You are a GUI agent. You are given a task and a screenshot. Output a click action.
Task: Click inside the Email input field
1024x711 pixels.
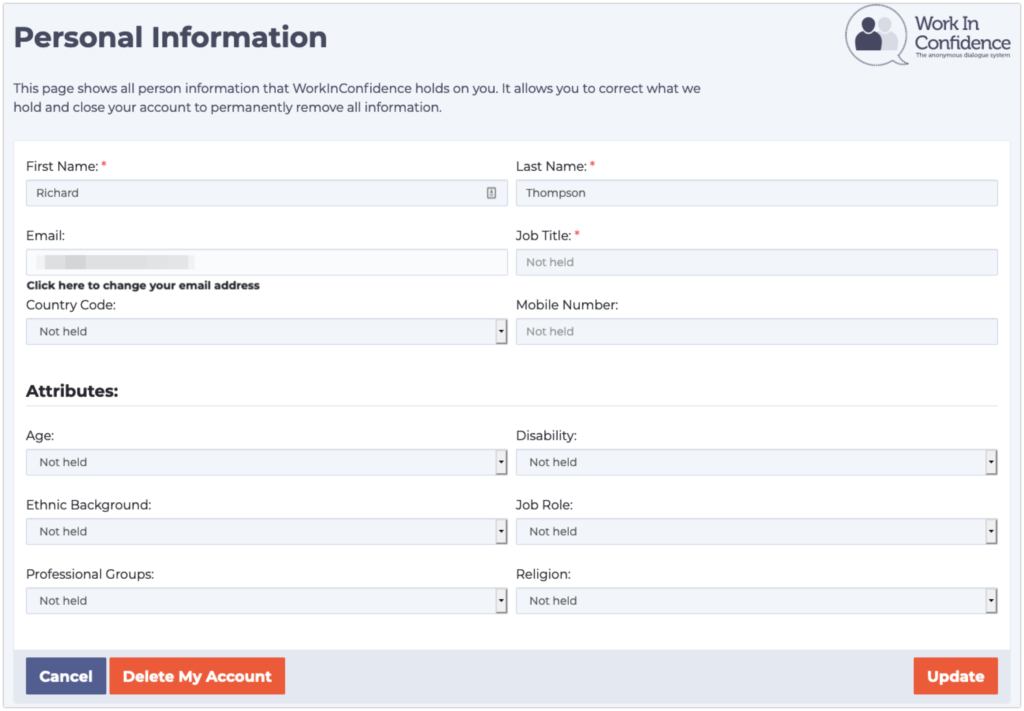coord(265,261)
